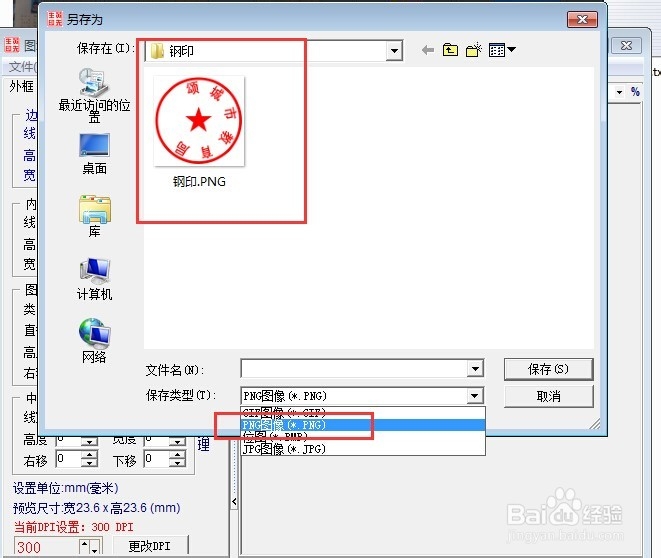Open Recent Places in the sidebar
Image resolution: width=661 pixels, height=558 pixels.
(x=94, y=95)
